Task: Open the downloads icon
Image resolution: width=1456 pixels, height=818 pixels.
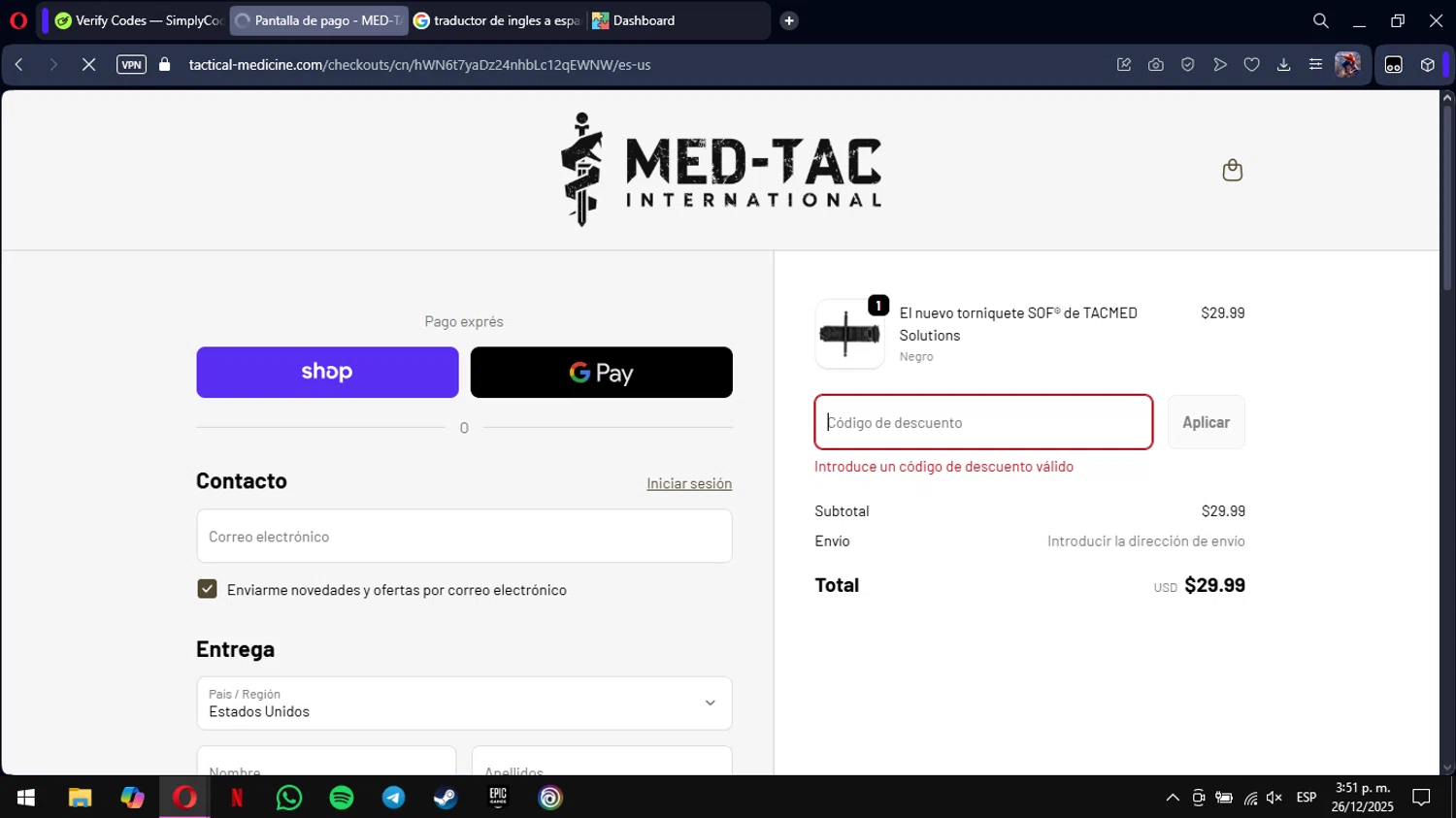Action: click(x=1283, y=65)
